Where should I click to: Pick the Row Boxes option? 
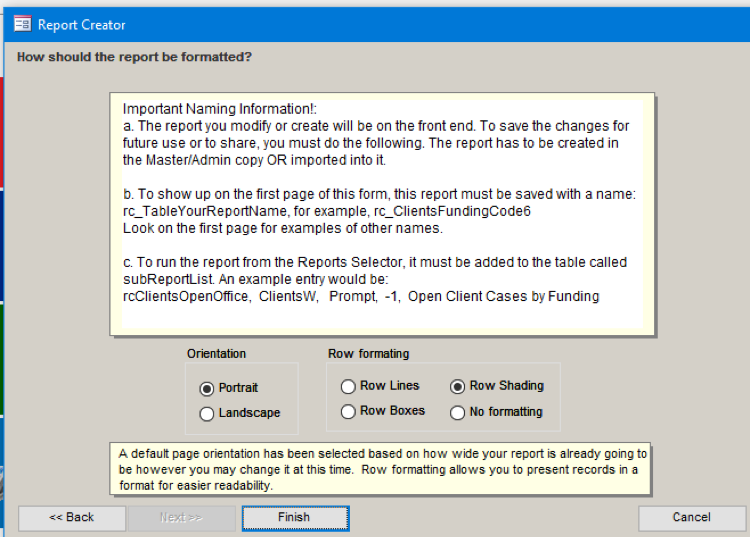click(348, 411)
